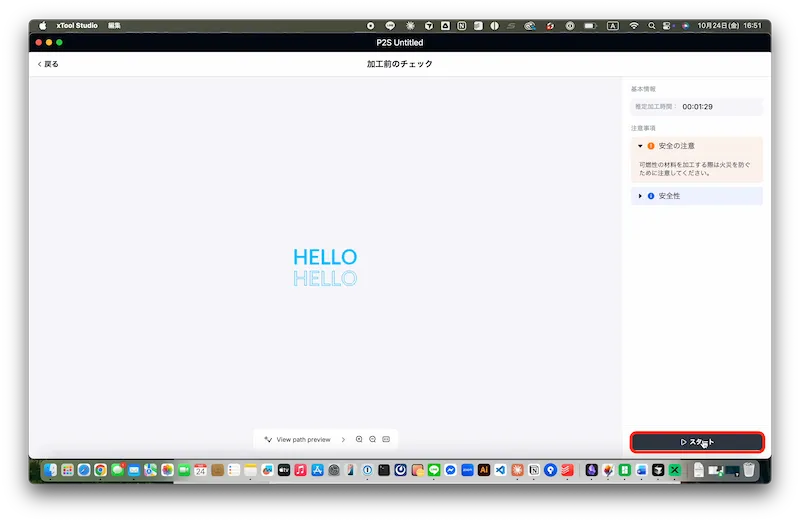Click the orange warning icon beside 安全の注意

[651, 146]
